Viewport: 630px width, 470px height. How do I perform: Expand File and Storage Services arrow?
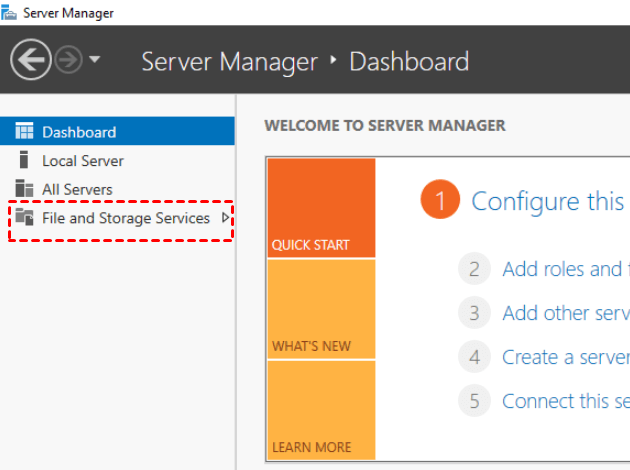(226, 218)
